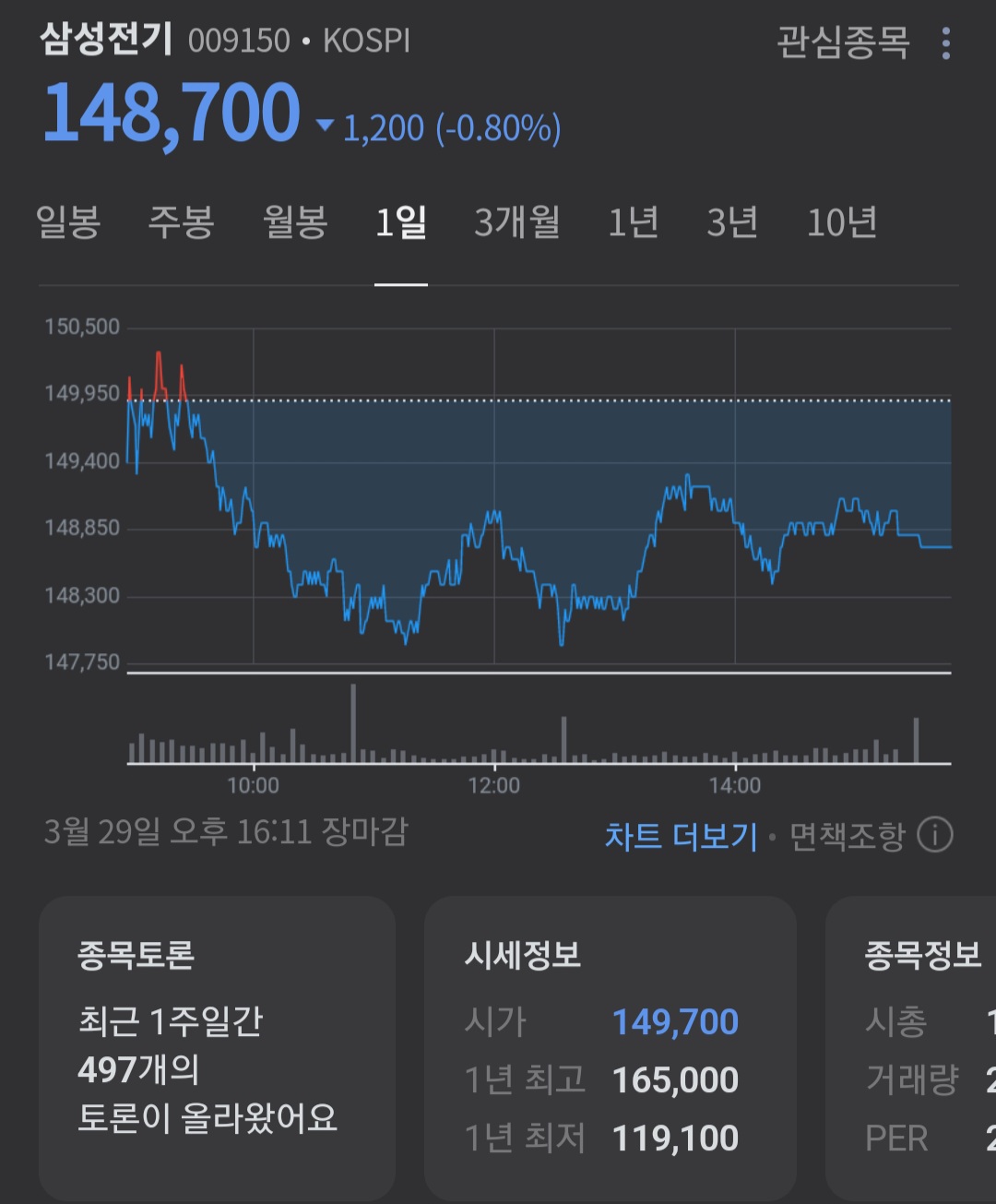Viewport: 996px width, 1204px height.
Task: Open the 면책조항 disclaimer text
Action: (848, 836)
